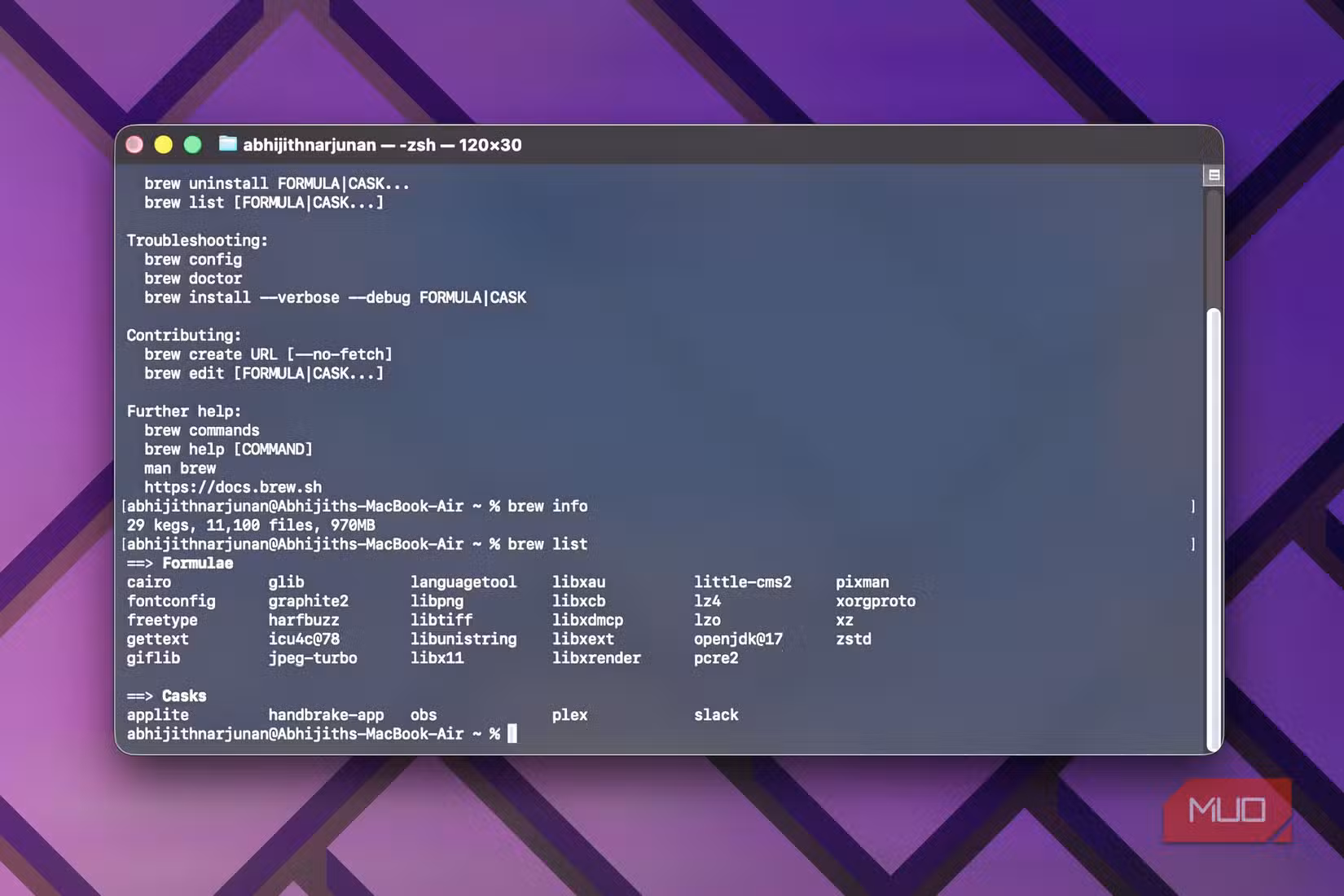Click the text cursor at the last prompt
The height and width of the screenshot is (896, 1344).
(x=512, y=734)
